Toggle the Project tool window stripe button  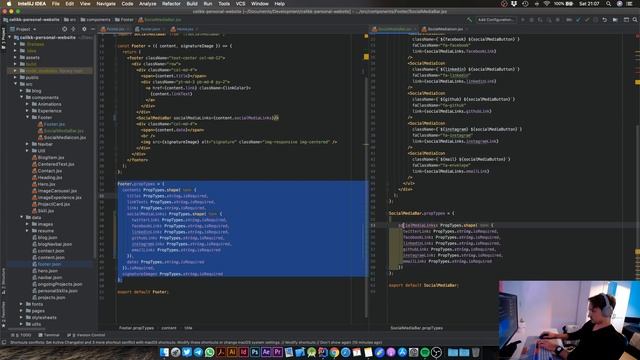(x=3, y=39)
